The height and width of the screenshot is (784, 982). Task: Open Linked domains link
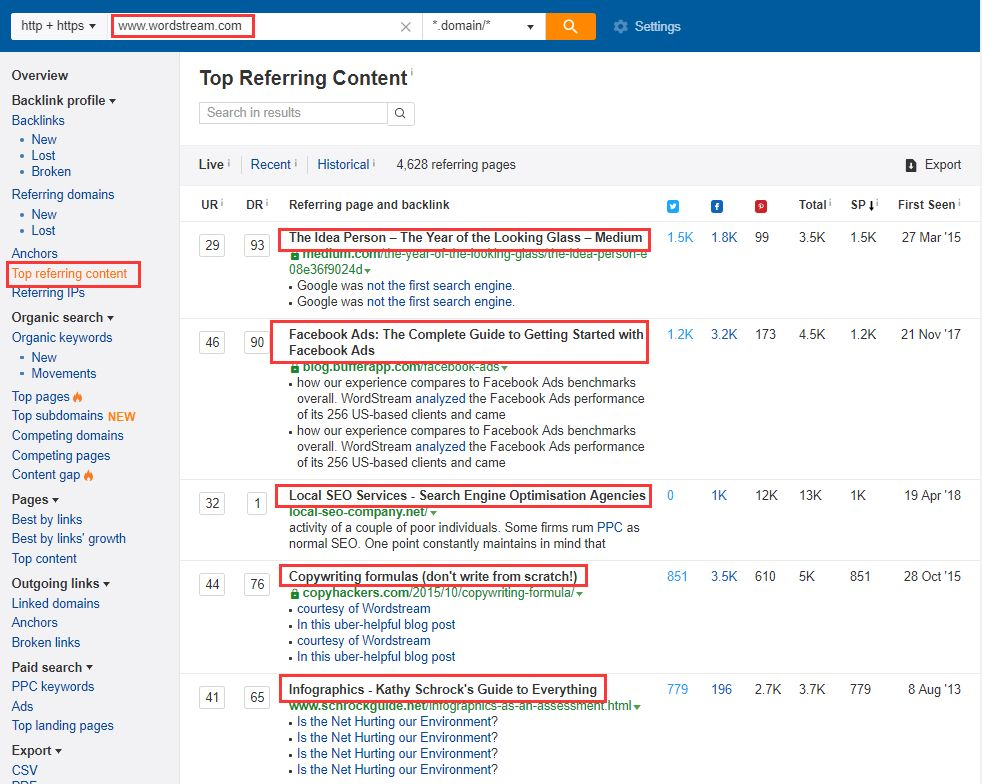point(56,604)
